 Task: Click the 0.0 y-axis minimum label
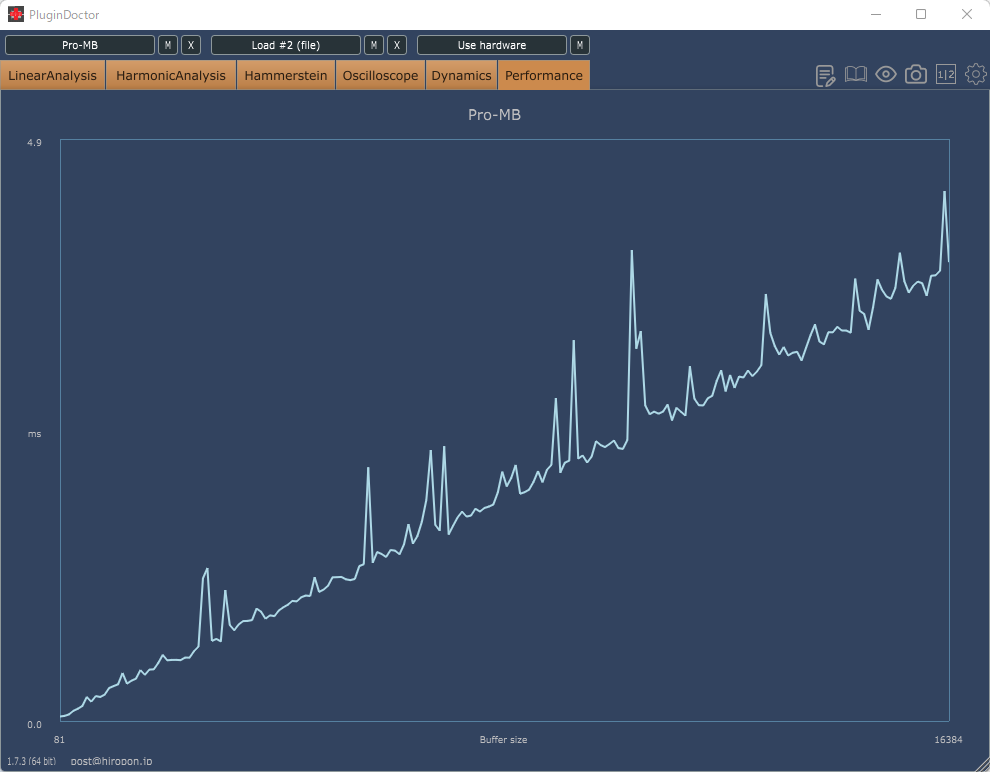coord(34,725)
